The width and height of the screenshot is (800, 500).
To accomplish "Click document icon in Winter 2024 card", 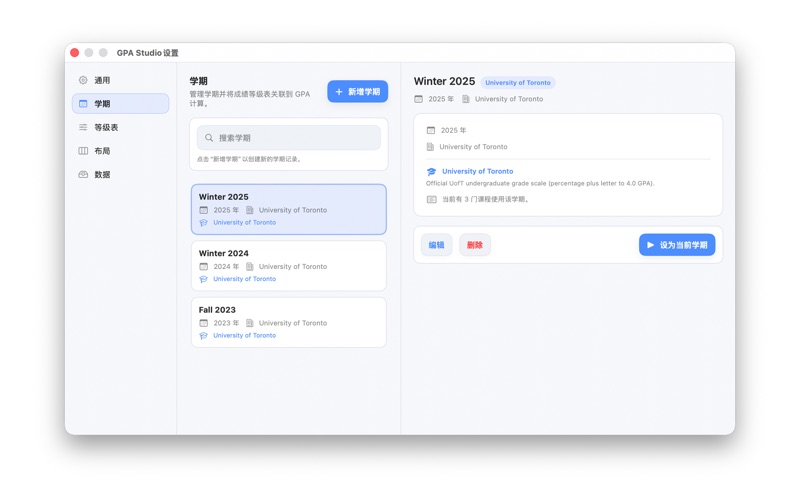I will click(x=249, y=266).
